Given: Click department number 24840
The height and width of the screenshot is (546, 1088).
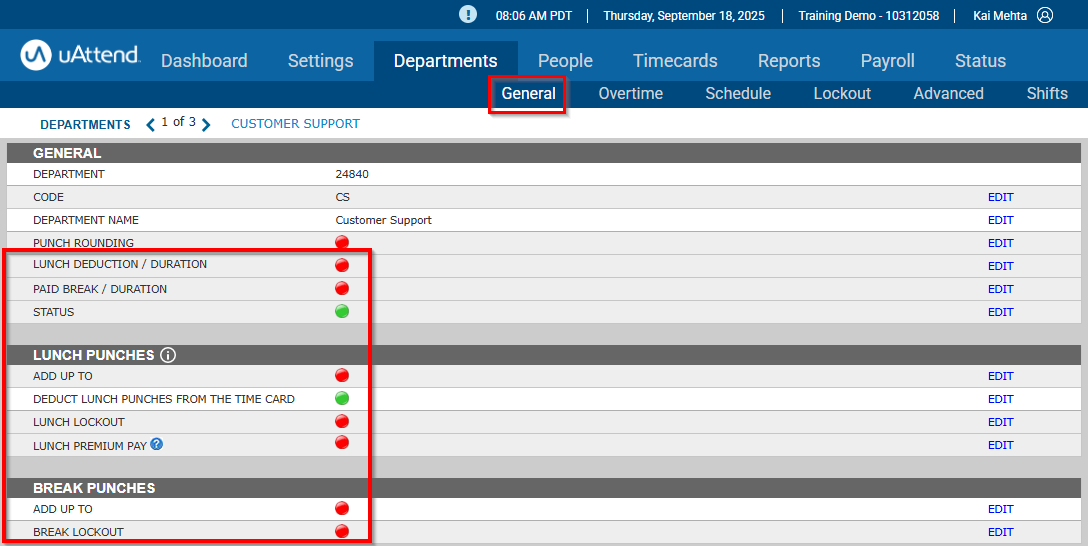Looking at the screenshot, I should (x=352, y=174).
